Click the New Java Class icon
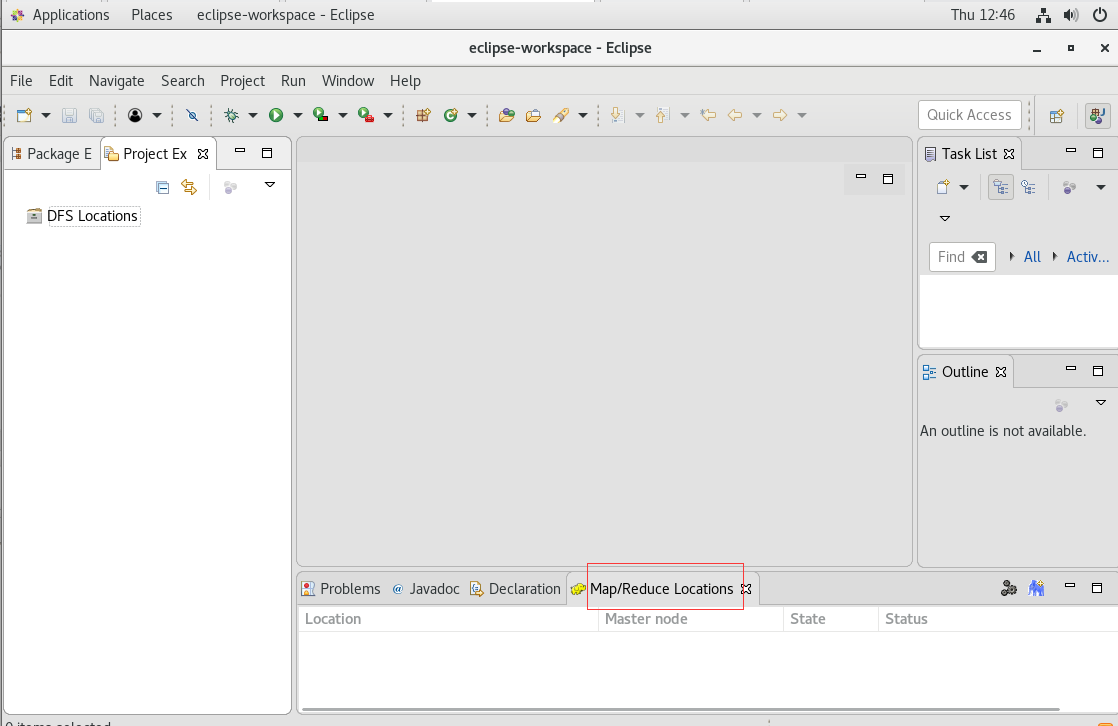This screenshot has width=1118, height=726. [451, 116]
